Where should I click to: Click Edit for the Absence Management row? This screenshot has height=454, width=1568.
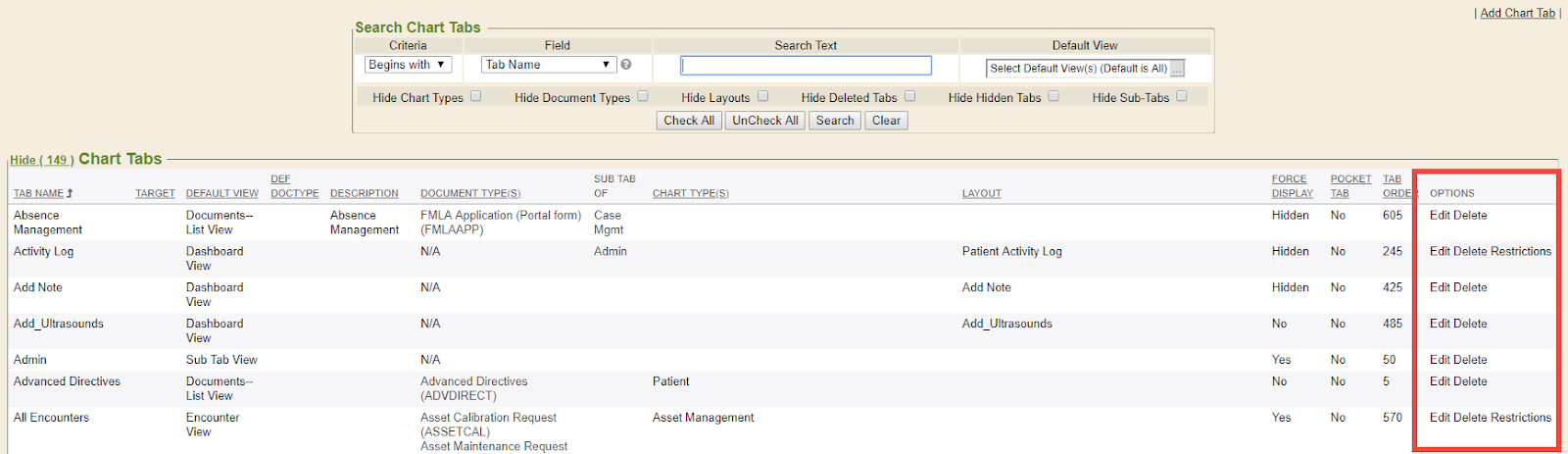[1439, 215]
